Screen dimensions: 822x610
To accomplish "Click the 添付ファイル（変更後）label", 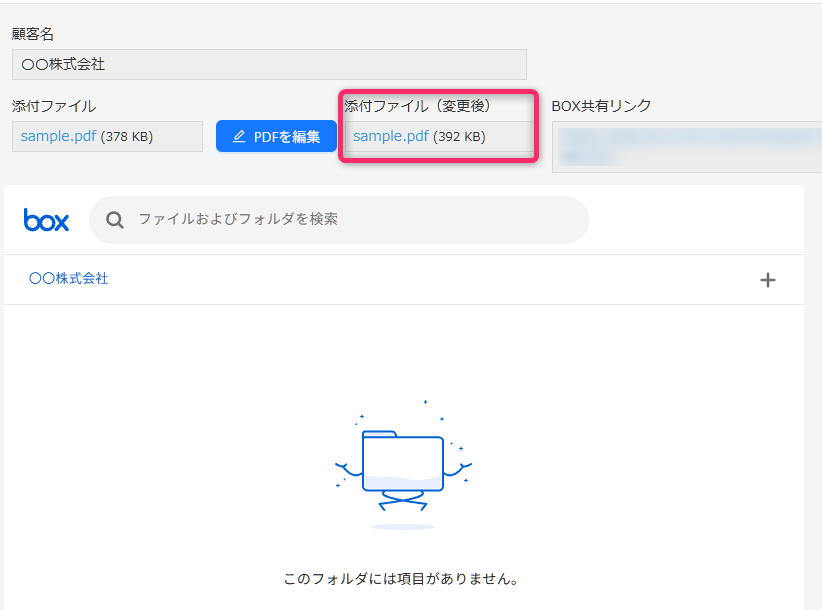I will [417, 105].
